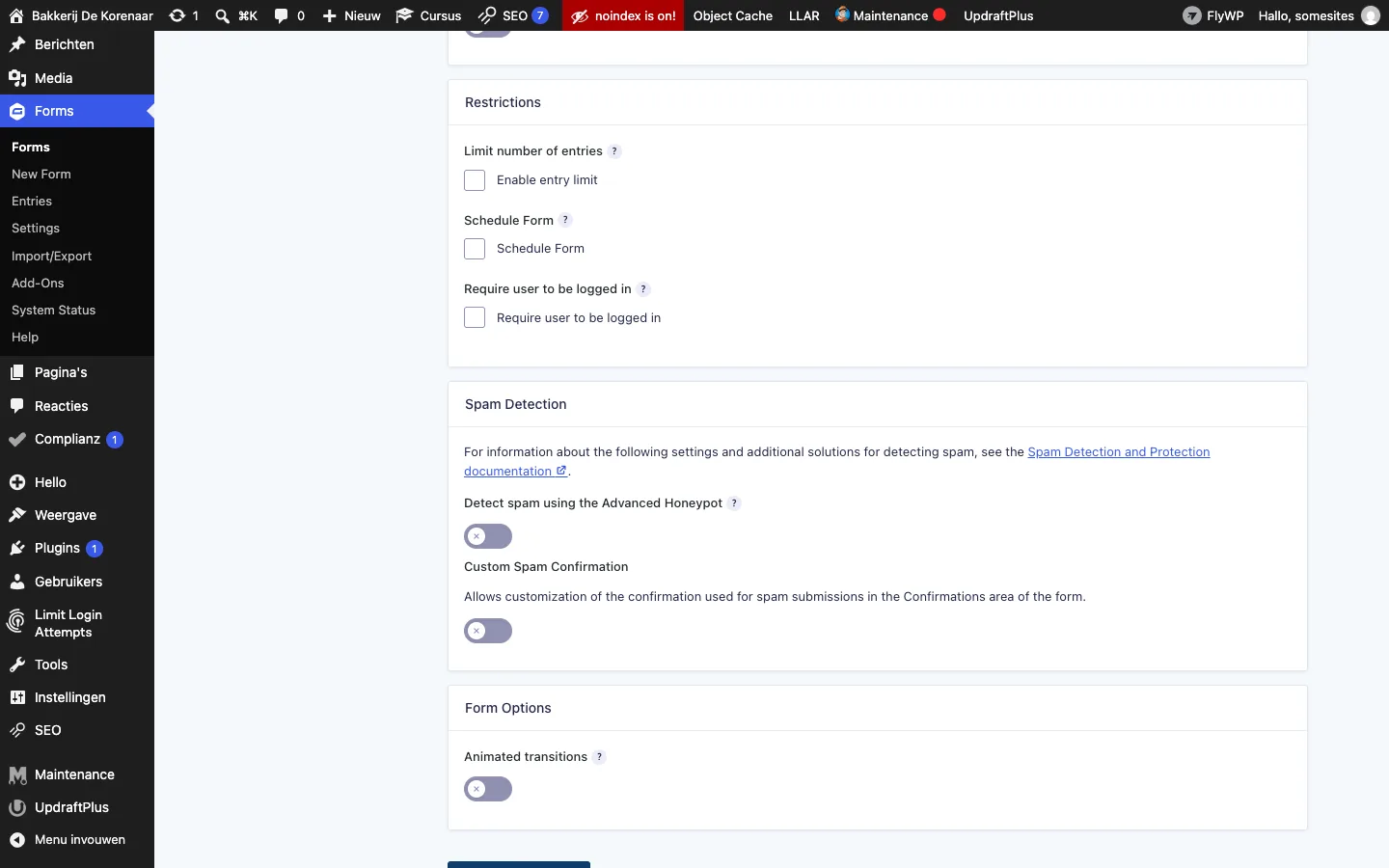Open the Berichten pin icon in sidebar
This screenshot has height=868, width=1389.
click(x=17, y=44)
